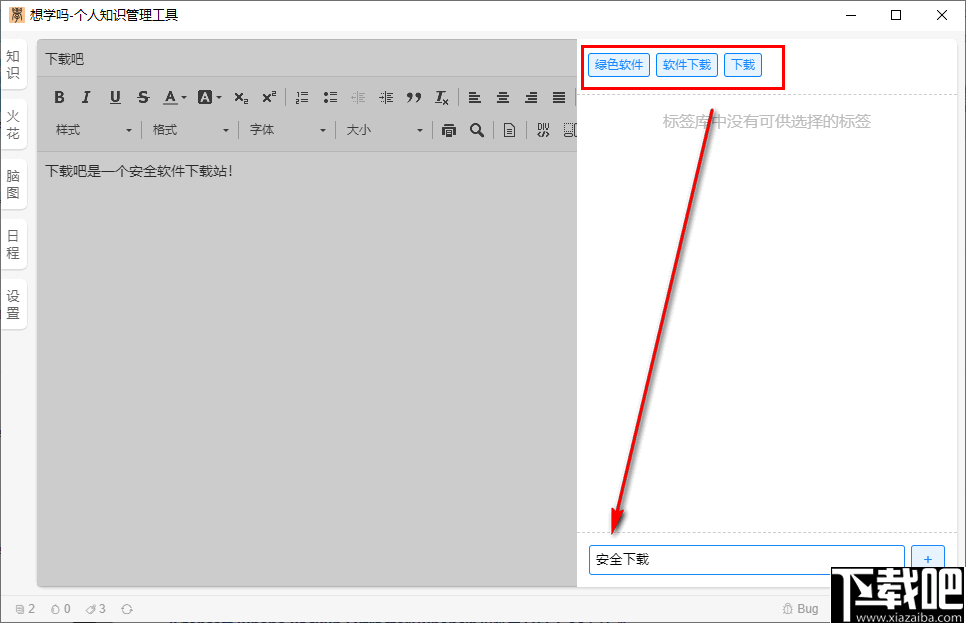The width and height of the screenshot is (966, 623).
Task: Click the notes count icon in status bar
Action: 20,609
